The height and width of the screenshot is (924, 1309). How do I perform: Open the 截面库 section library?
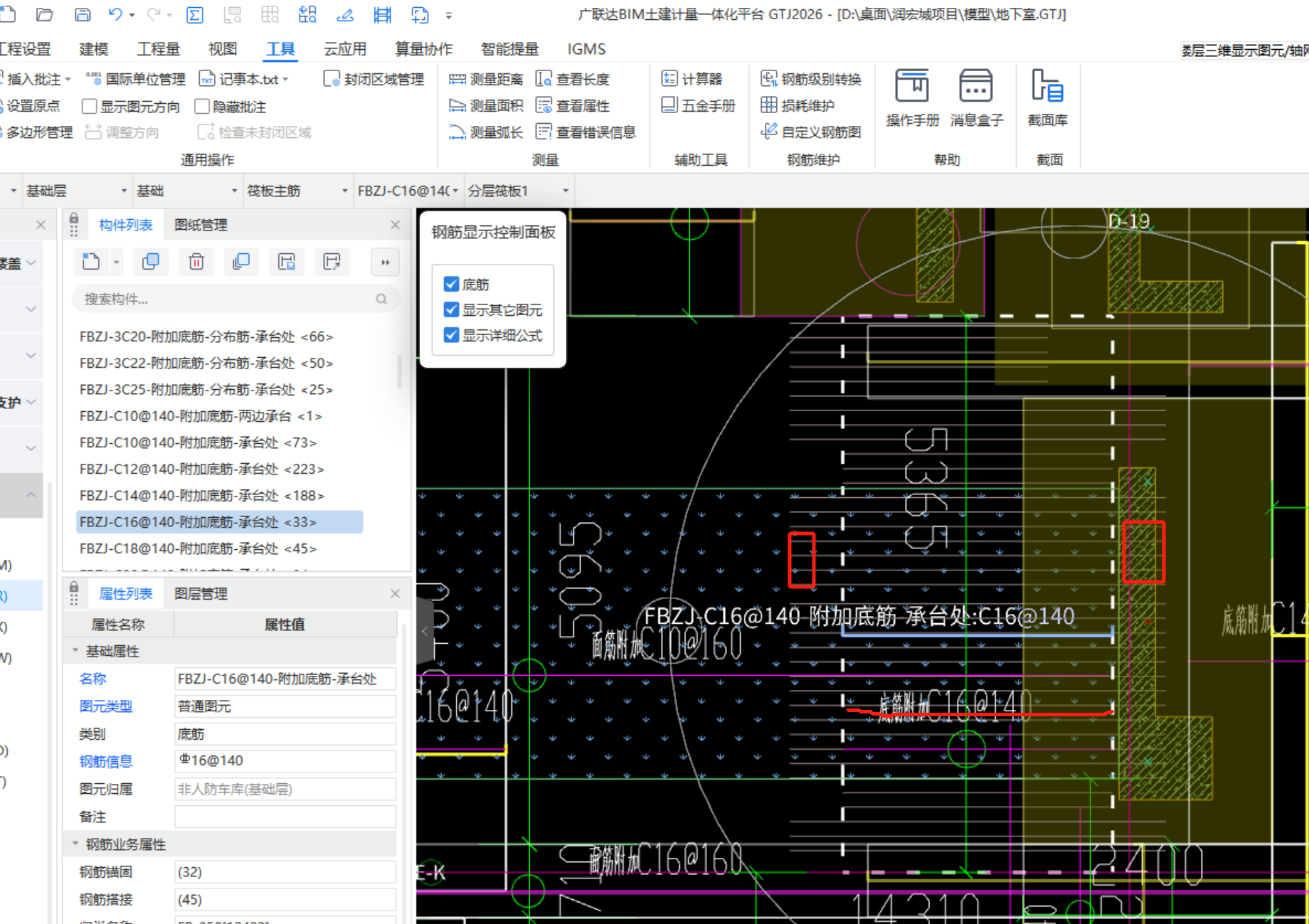(x=1048, y=98)
